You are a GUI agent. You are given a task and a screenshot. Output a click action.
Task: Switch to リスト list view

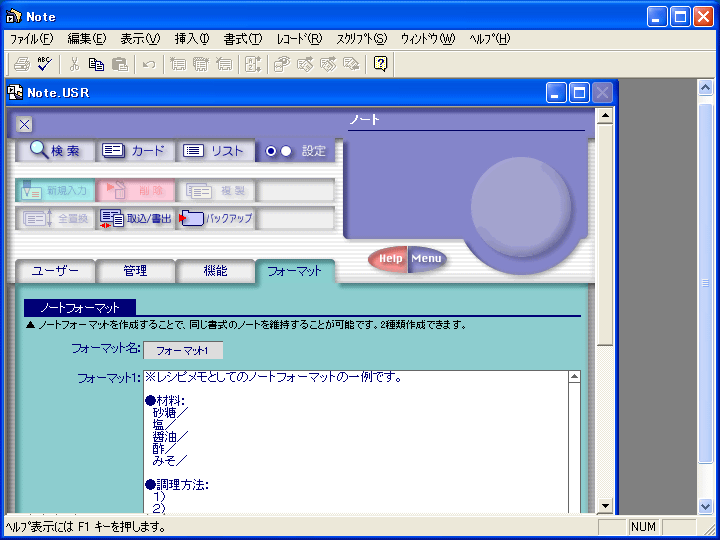point(215,150)
